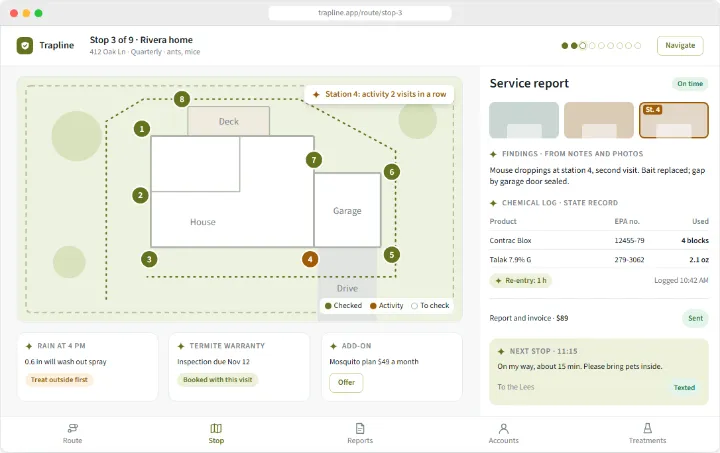Open the first blue-gray service photo thumbnail
This screenshot has width=720, height=453.
click(524, 120)
